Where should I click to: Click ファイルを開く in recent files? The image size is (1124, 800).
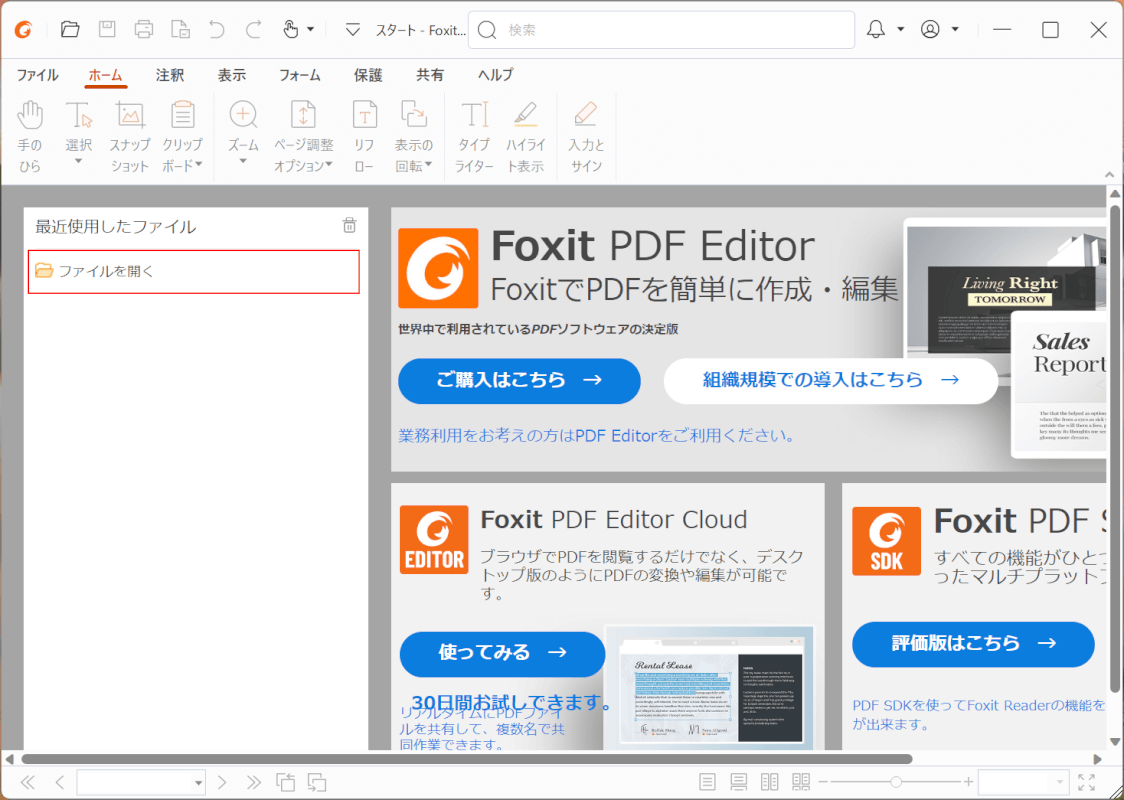click(194, 272)
